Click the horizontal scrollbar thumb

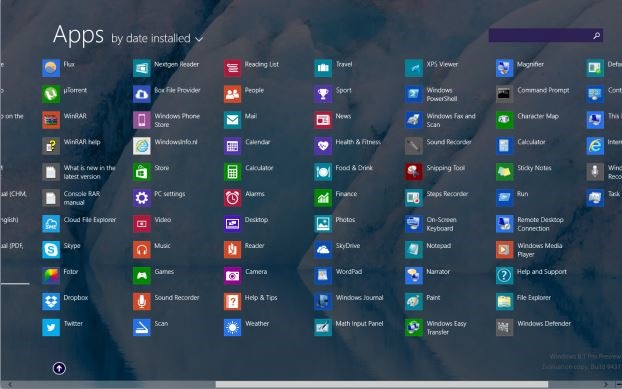click(x=382, y=385)
